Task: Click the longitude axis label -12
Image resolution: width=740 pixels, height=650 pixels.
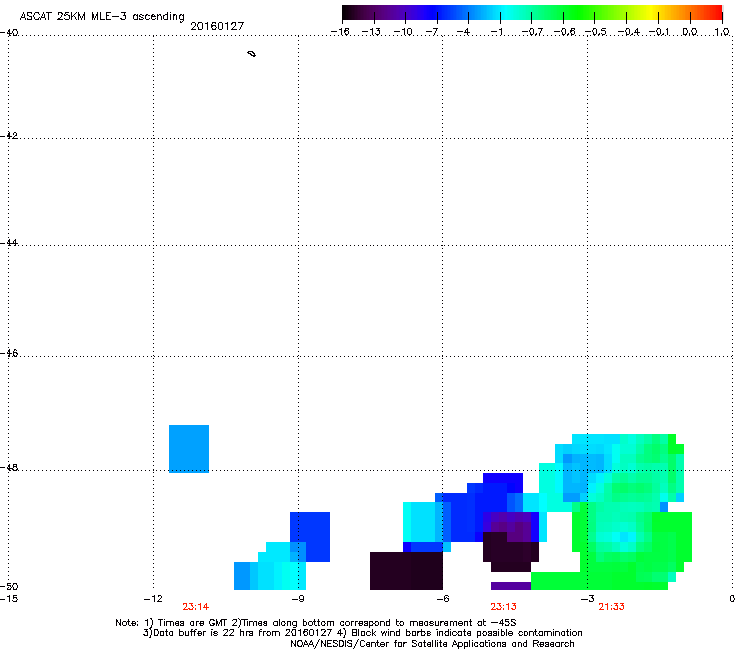Action: [153, 599]
